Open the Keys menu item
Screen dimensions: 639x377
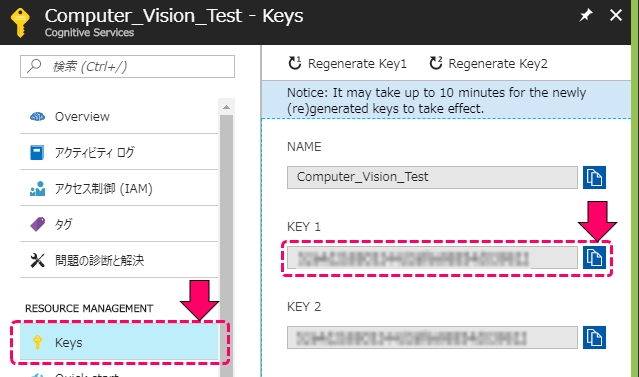[x=119, y=342]
